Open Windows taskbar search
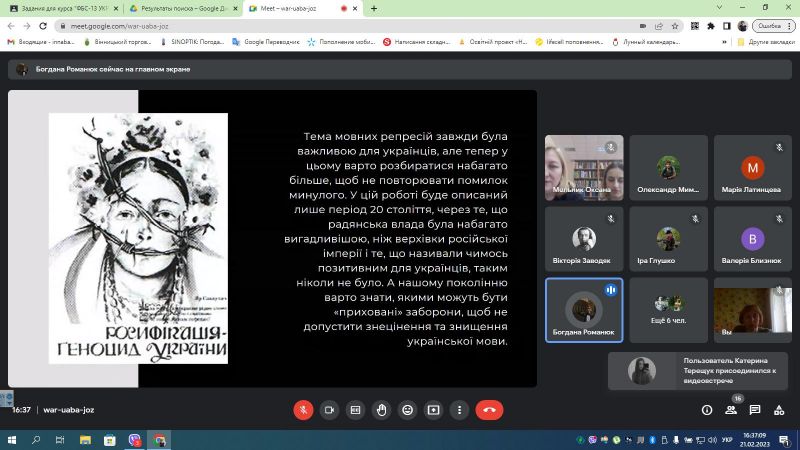The width and height of the screenshot is (800, 450). 36,440
